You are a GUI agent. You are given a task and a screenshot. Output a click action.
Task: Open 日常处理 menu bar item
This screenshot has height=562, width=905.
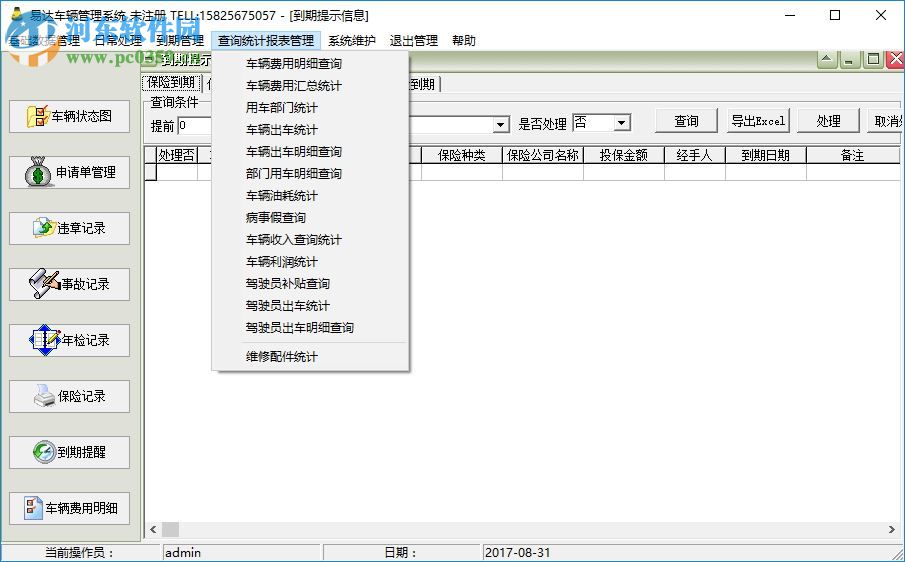pos(118,40)
